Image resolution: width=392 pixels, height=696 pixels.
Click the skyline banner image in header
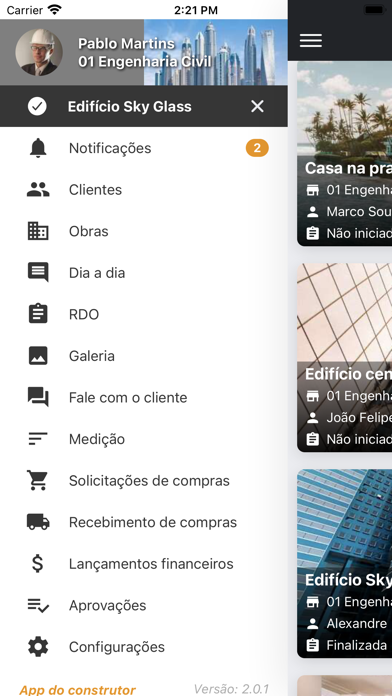pyautogui.click(x=216, y=52)
